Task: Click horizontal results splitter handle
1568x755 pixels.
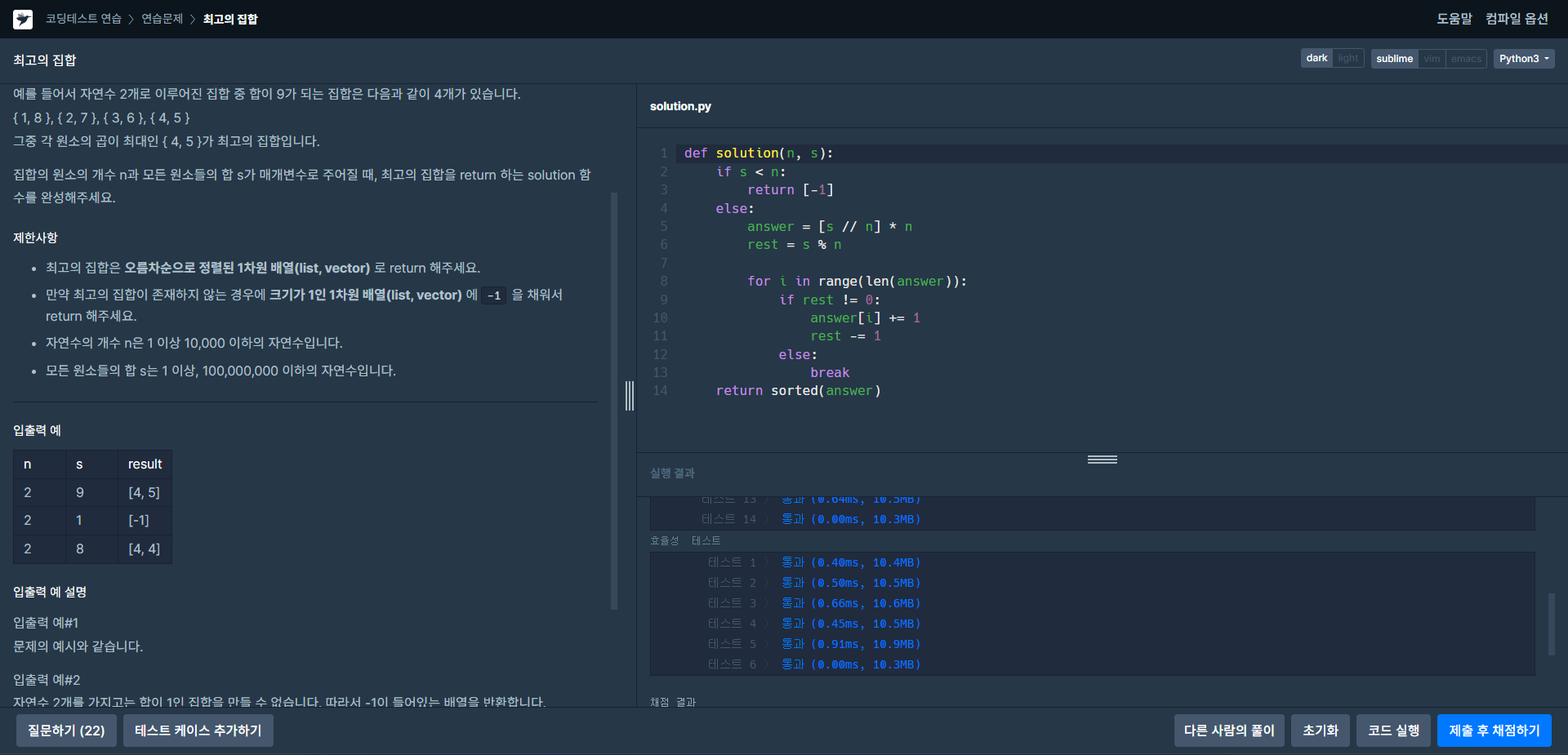Action: 1102,460
